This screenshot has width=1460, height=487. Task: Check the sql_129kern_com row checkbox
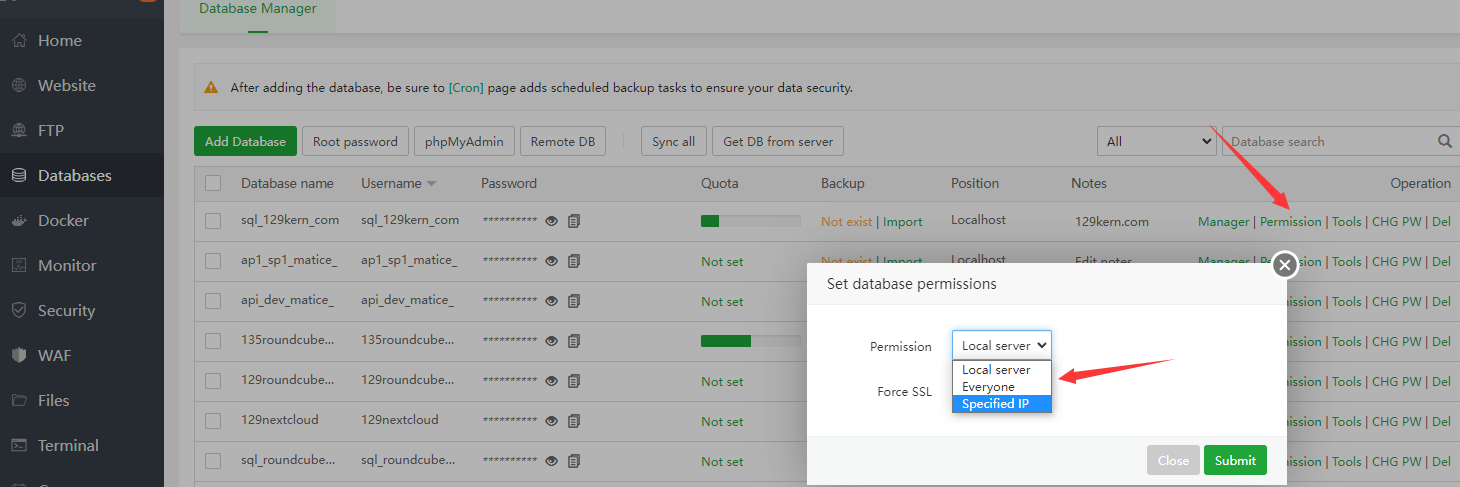213,221
